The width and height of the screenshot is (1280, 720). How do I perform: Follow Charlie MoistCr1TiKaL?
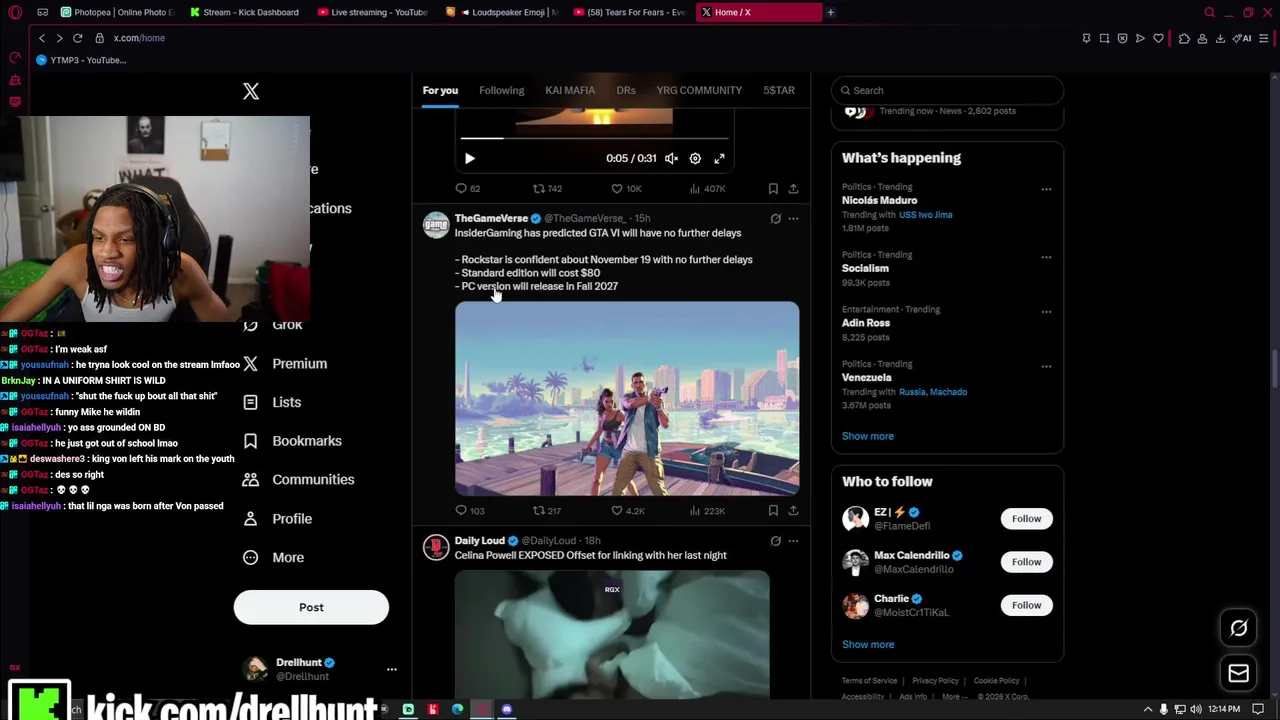[1026, 605]
